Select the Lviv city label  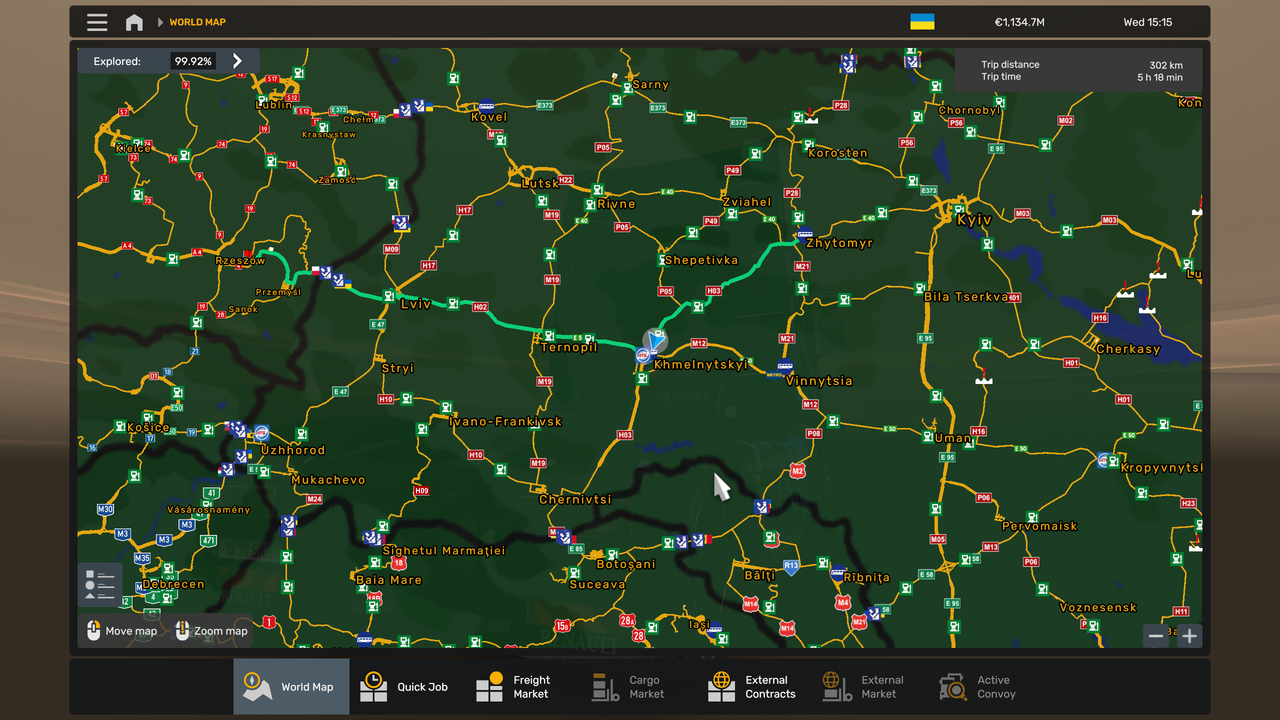coord(415,304)
